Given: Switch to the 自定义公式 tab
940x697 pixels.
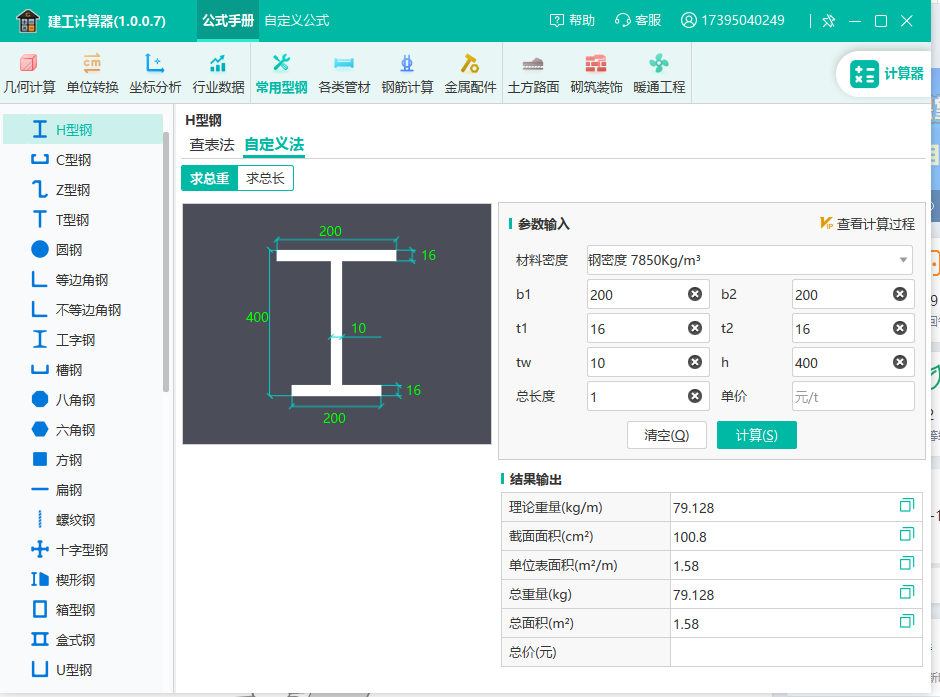Looking at the screenshot, I should point(297,20).
